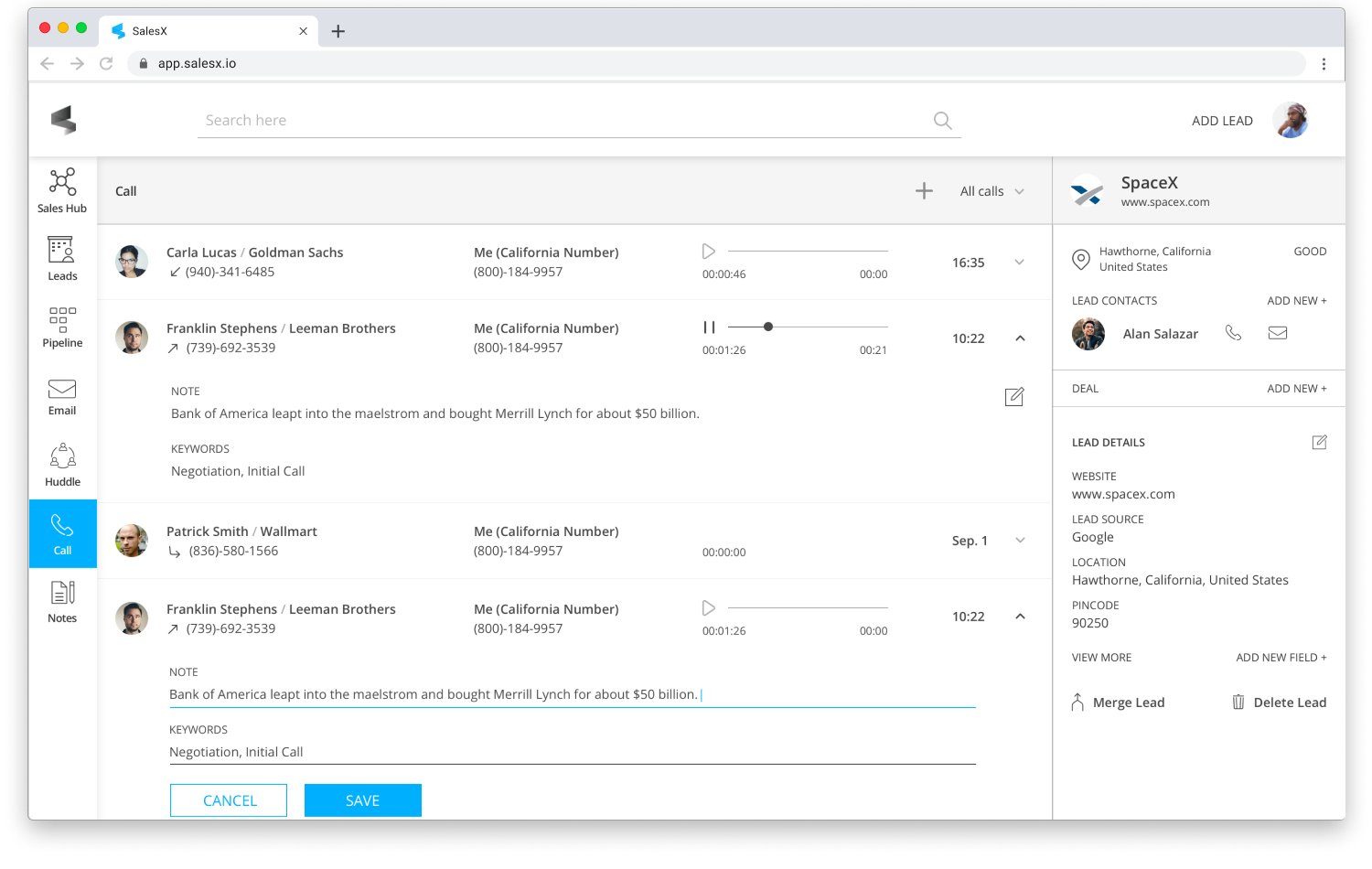Play the Carla Lucas call recording
Image resolution: width=1372 pixels, height=869 pixels.
point(709,251)
